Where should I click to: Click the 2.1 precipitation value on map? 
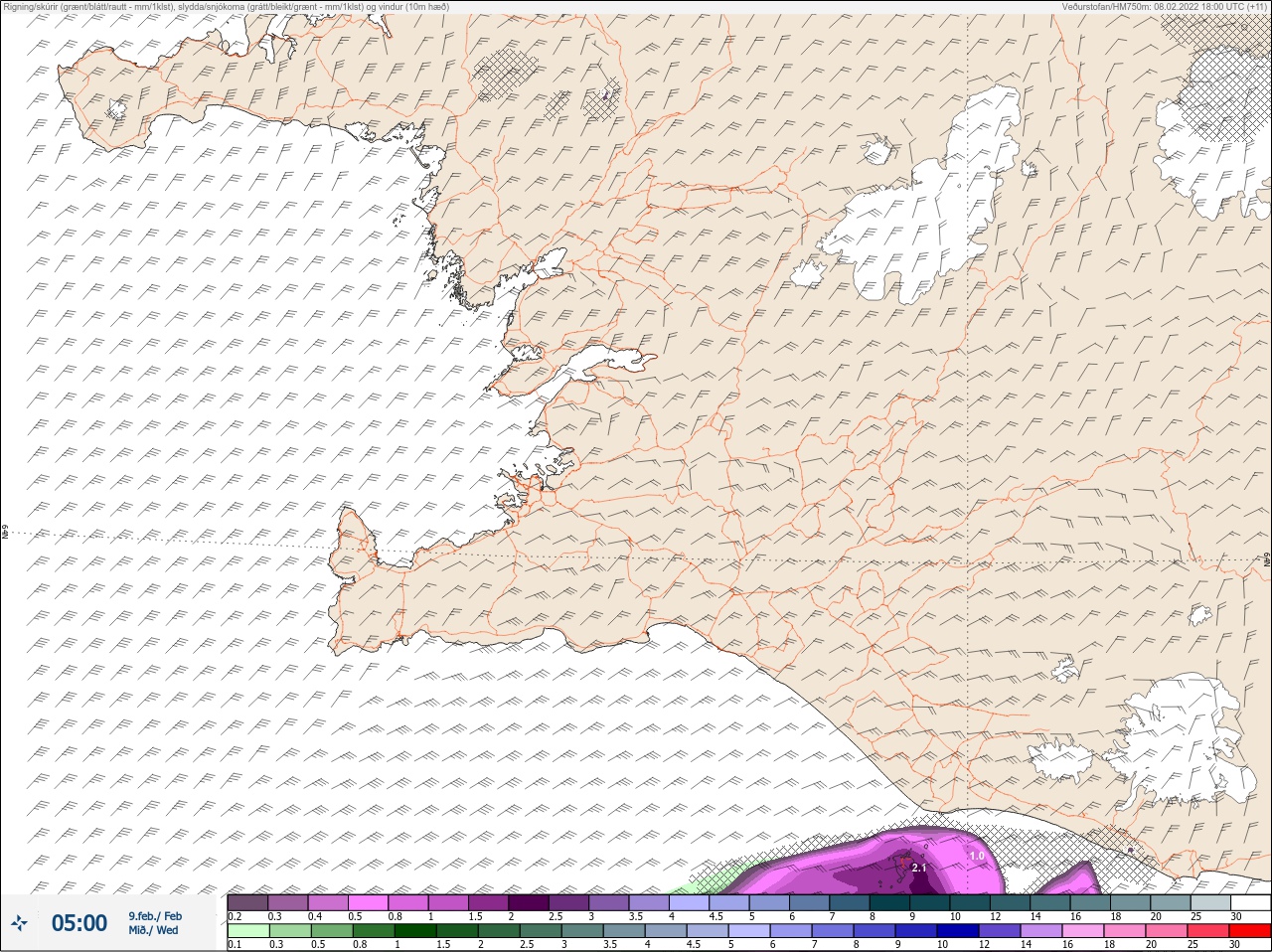[919, 868]
